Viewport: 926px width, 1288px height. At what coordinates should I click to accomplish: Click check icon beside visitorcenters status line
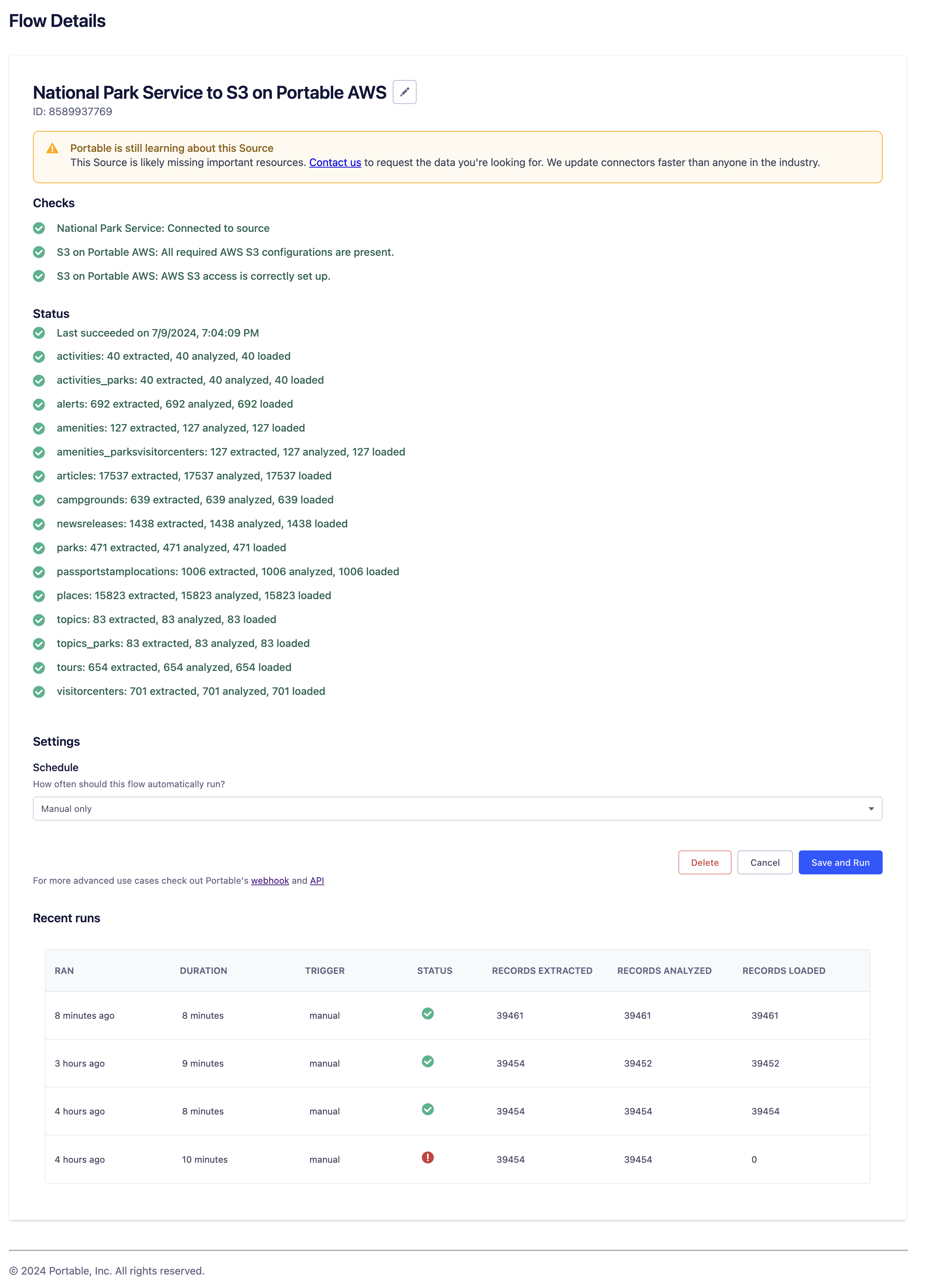tap(39, 691)
